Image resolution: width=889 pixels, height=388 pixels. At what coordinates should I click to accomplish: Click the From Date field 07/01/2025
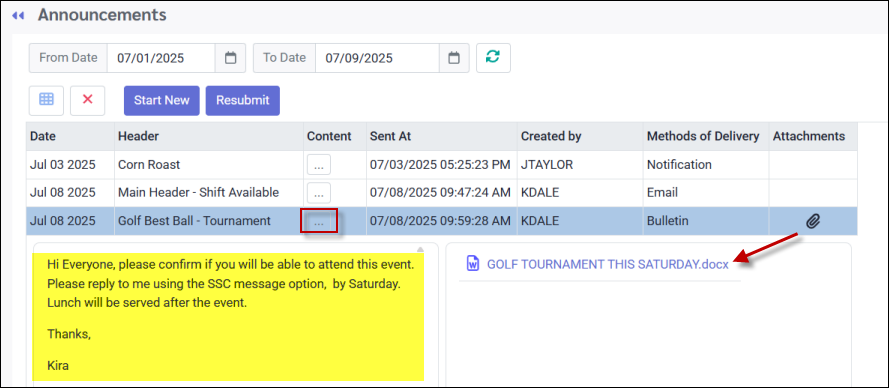[161, 58]
